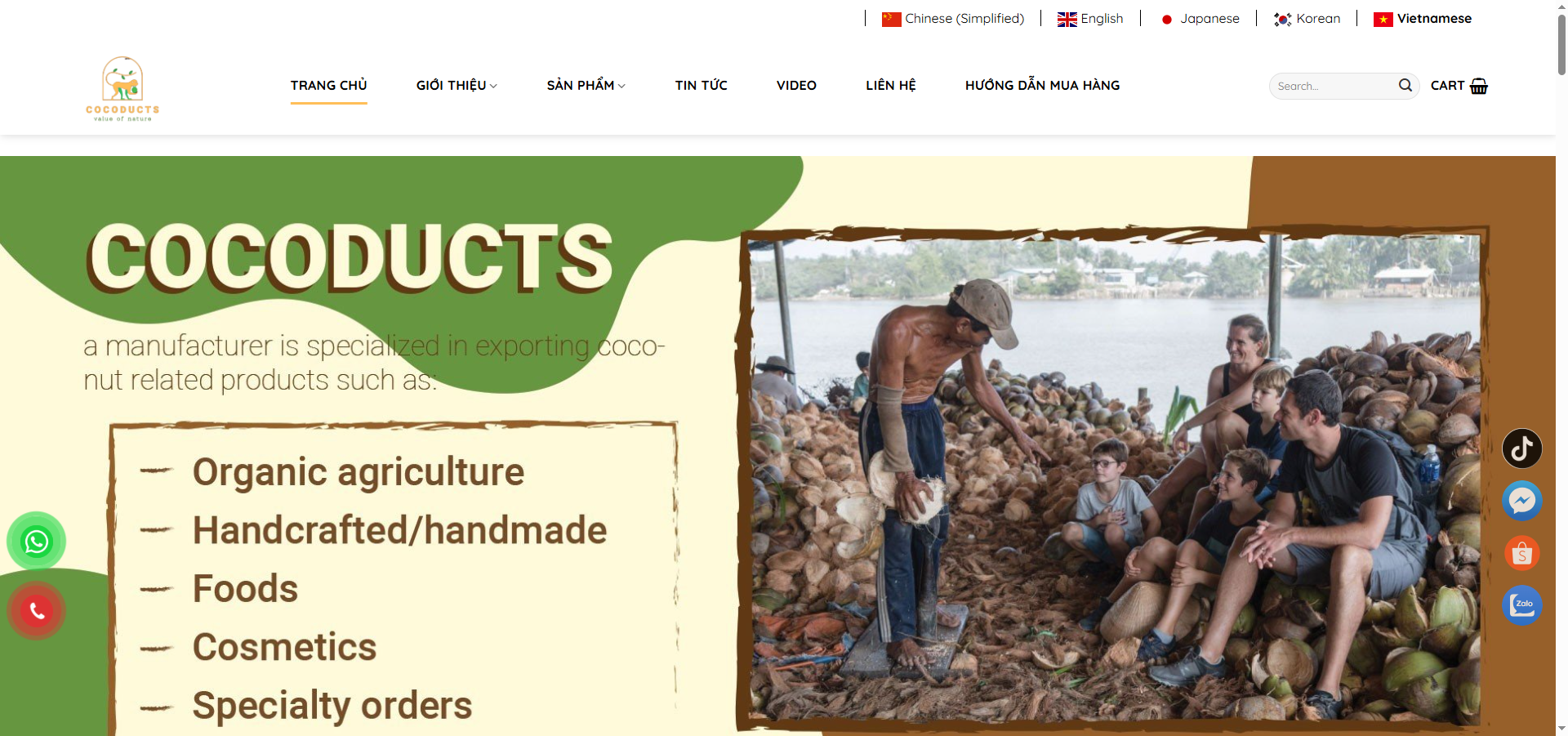Open the LIÊN HỆ page link
The height and width of the screenshot is (736, 1568).
[891, 85]
